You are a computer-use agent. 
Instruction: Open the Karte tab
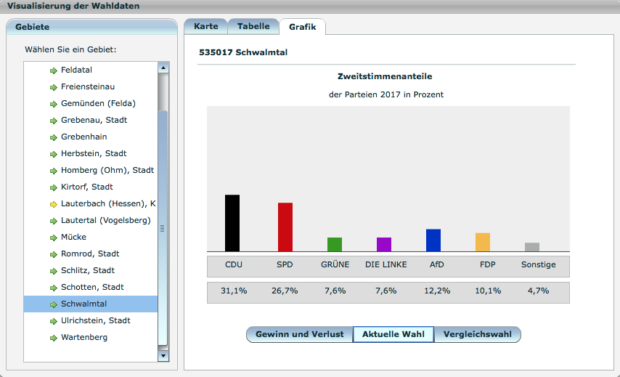[x=206, y=27]
